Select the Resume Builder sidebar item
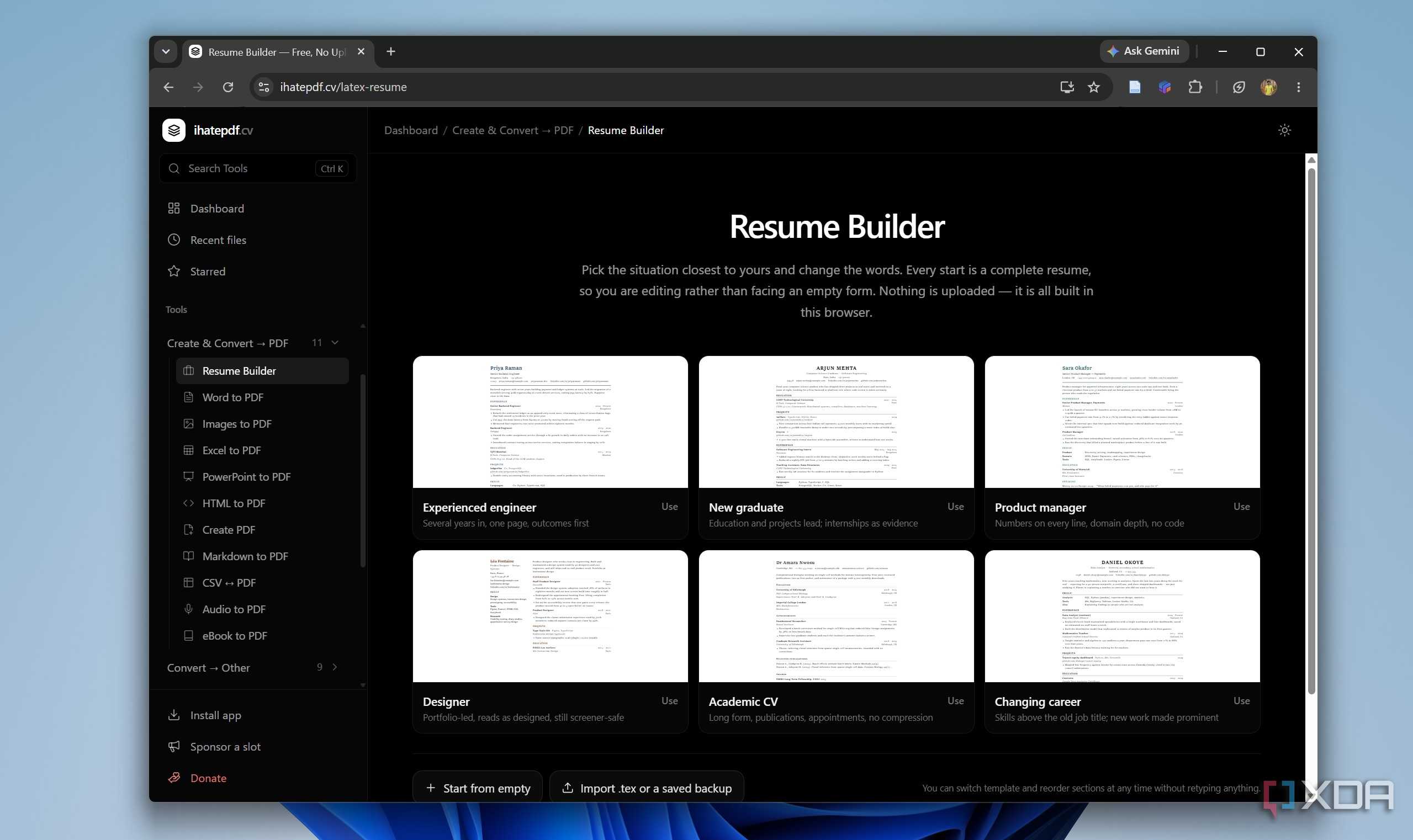The width and height of the screenshot is (1413, 840). pos(262,371)
